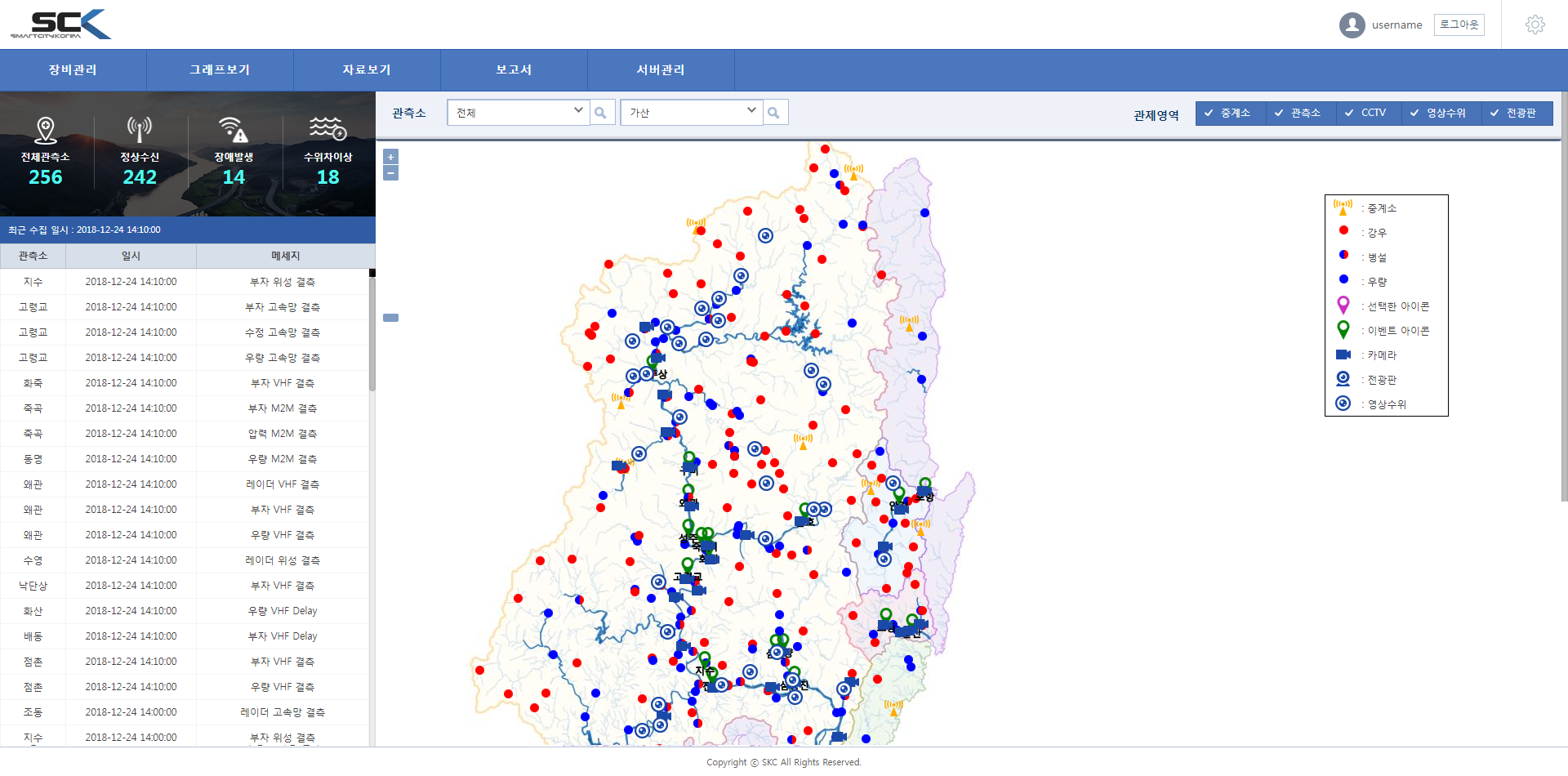The image size is (1568, 776).
Task: Click the SCK logo
Action: (61, 25)
